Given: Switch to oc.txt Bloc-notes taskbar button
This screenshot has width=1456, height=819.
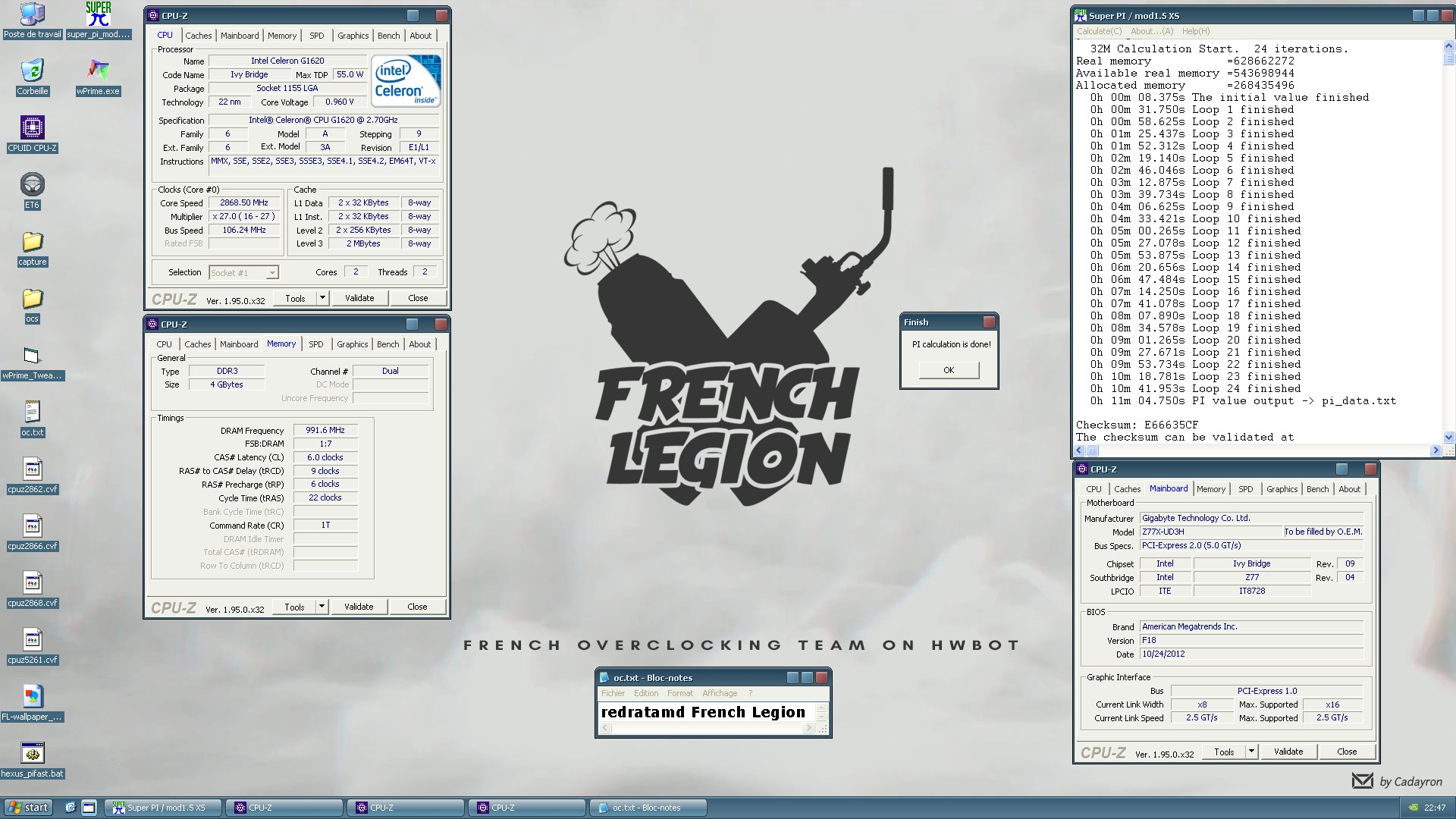Looking at the screenshot, I should (648, 808).
